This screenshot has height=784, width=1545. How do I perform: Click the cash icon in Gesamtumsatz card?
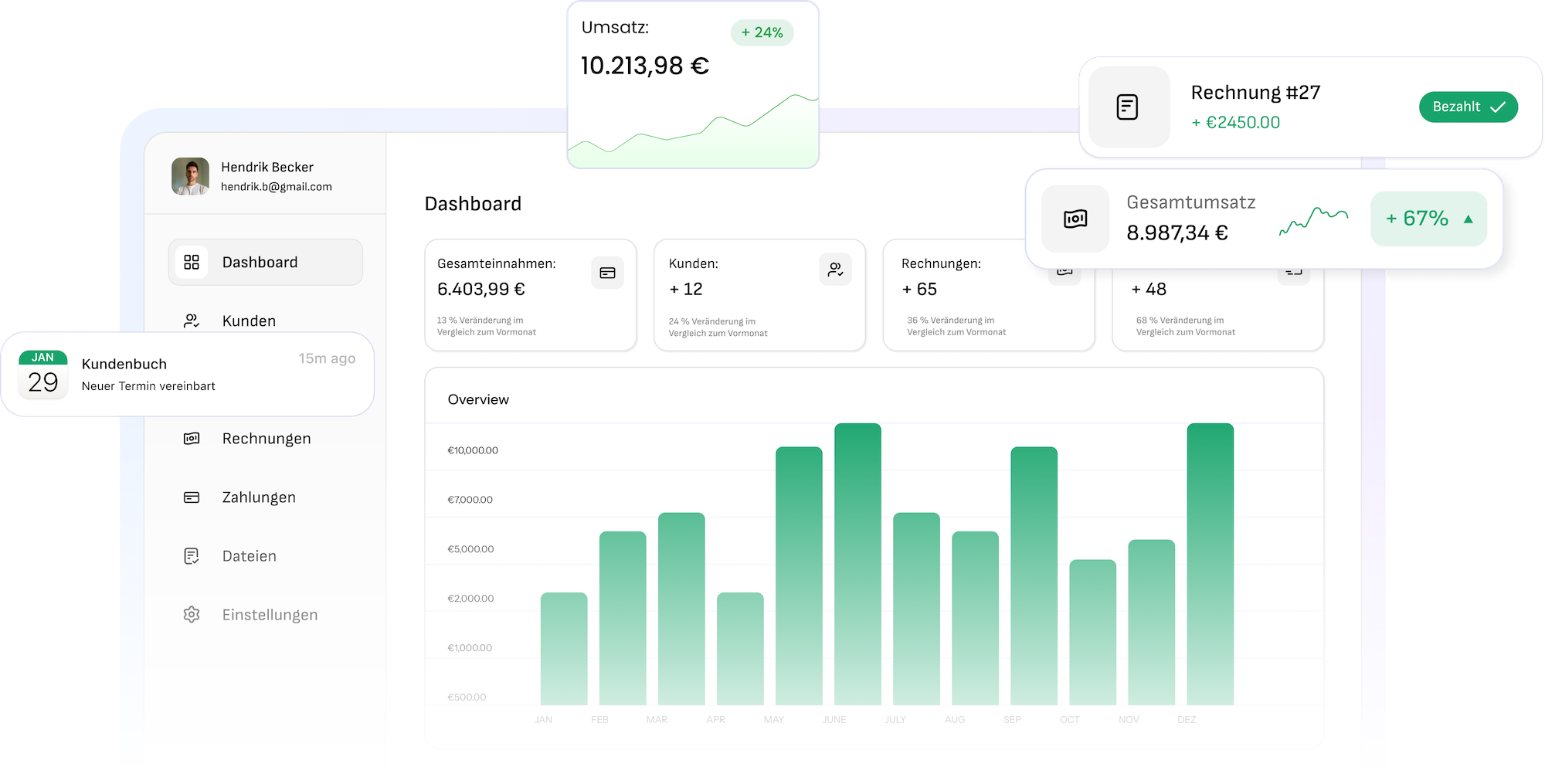[1075, 219]
